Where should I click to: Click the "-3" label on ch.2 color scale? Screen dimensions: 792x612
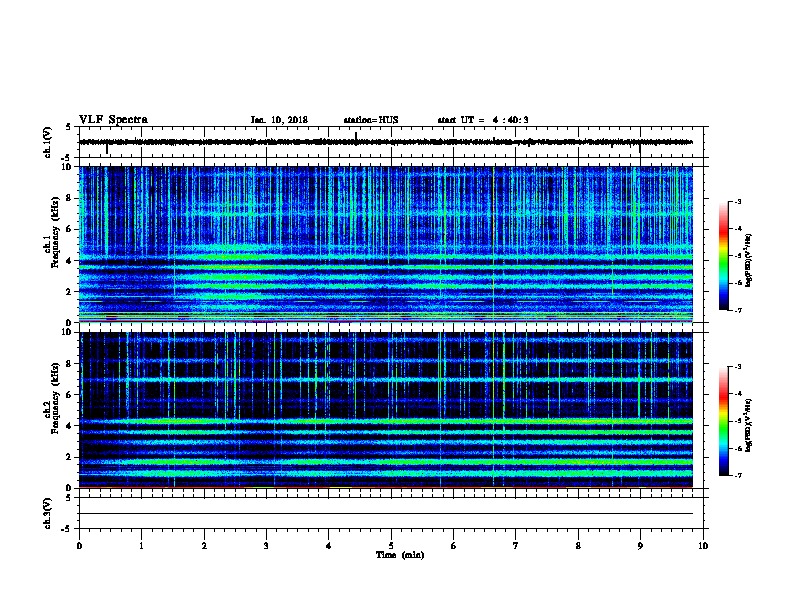737,367
